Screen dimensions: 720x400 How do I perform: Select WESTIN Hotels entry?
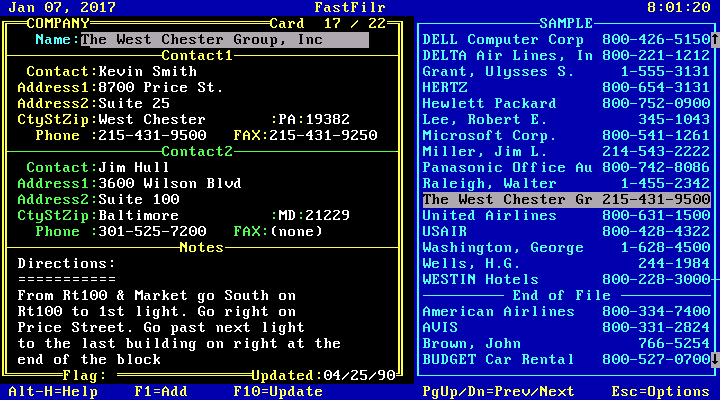click(x=566, y=279)
